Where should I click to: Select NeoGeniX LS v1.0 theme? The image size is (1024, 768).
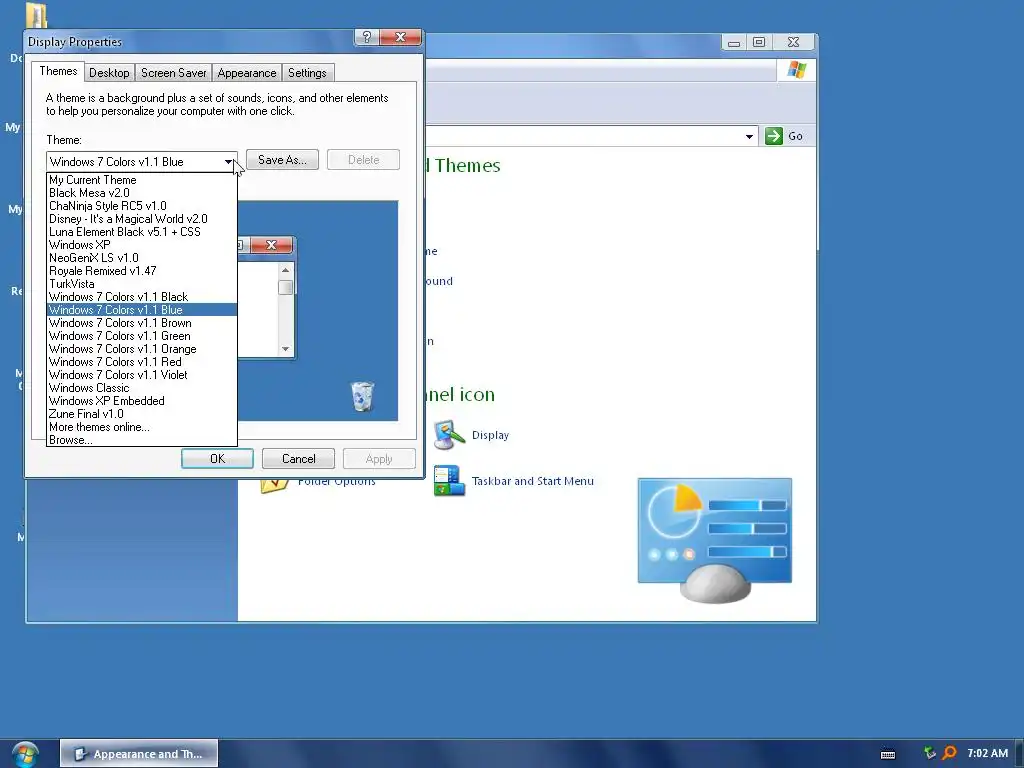click(x=142, y=258)
